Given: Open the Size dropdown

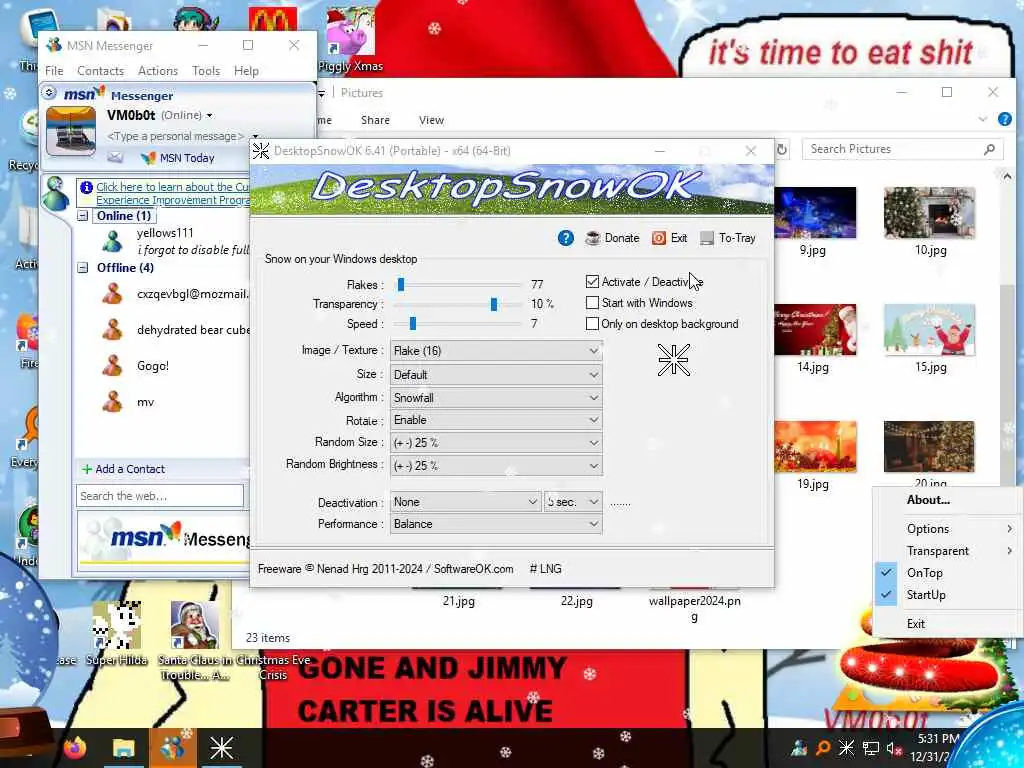Looking at the screenshot, I should [496, 375].
